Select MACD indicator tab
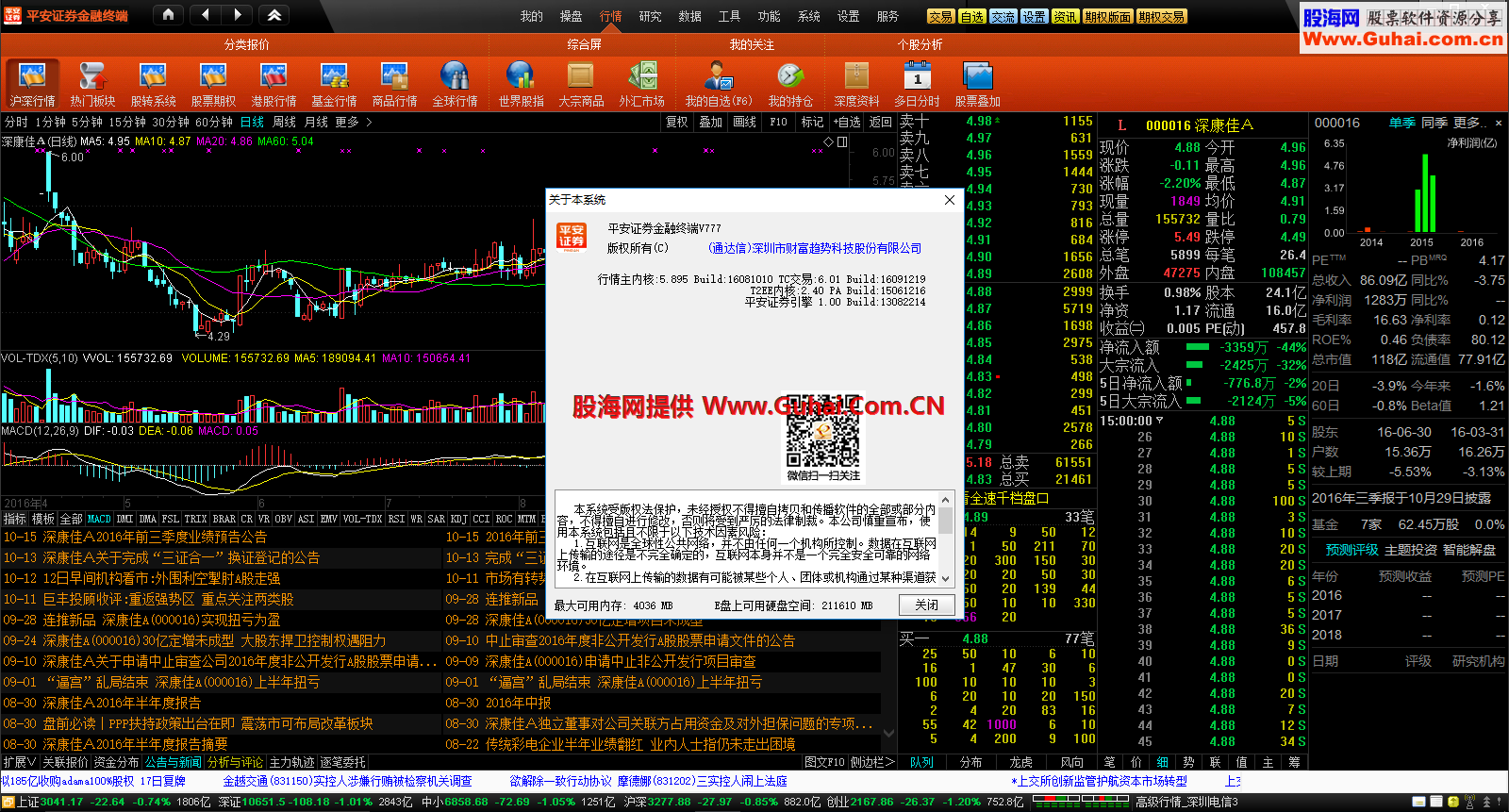This screenshot has width=1509, height=812. (x=99, y=519)
